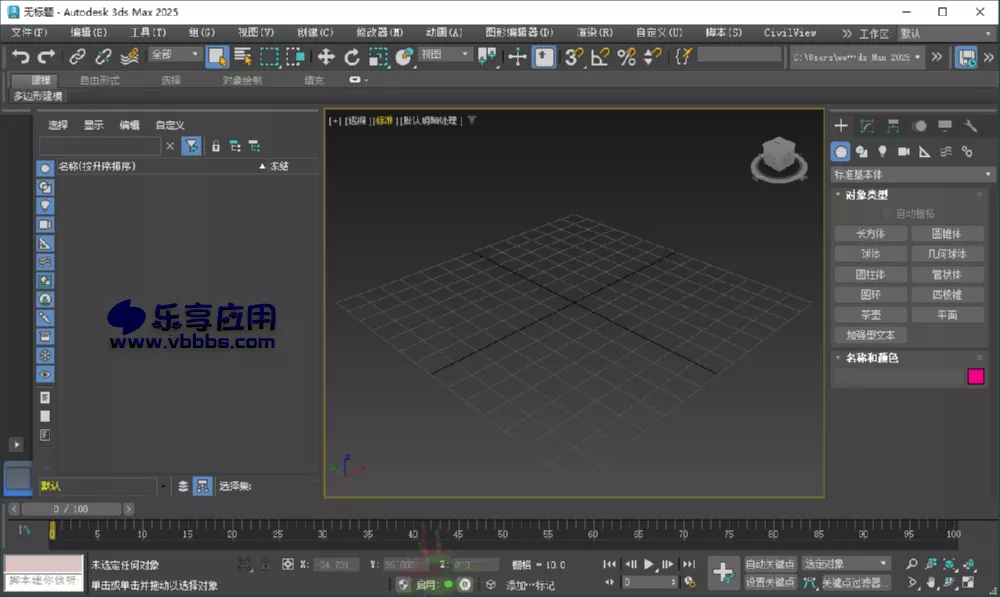Image resolution: width=1000 pixels, height=597 pixels.
Task: Open the Utilities wrench tab in command panel
Action: (971, 126)
